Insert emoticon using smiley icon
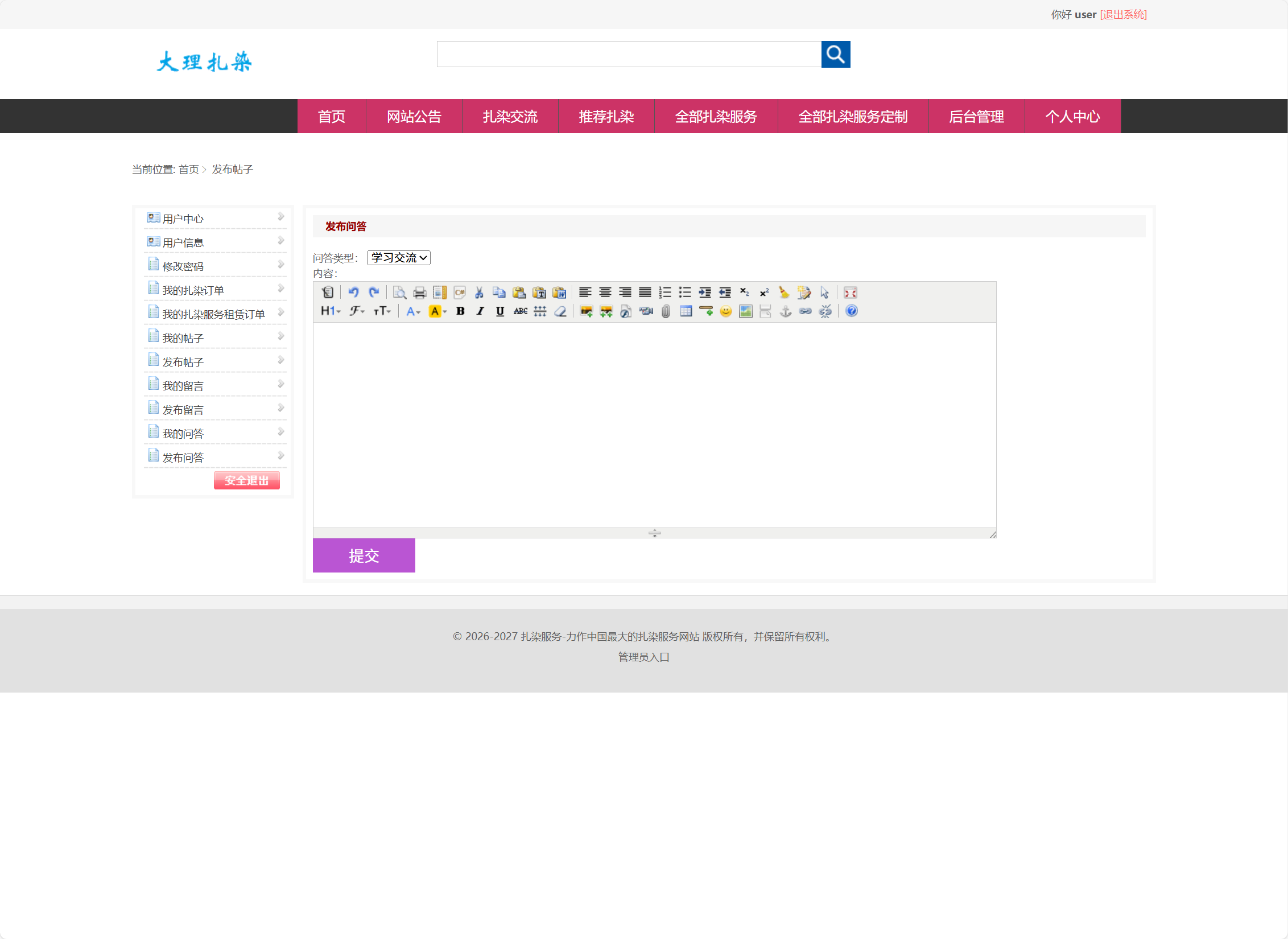The image size is (1288, 939). pyautogui.click(x=725, y=311)
